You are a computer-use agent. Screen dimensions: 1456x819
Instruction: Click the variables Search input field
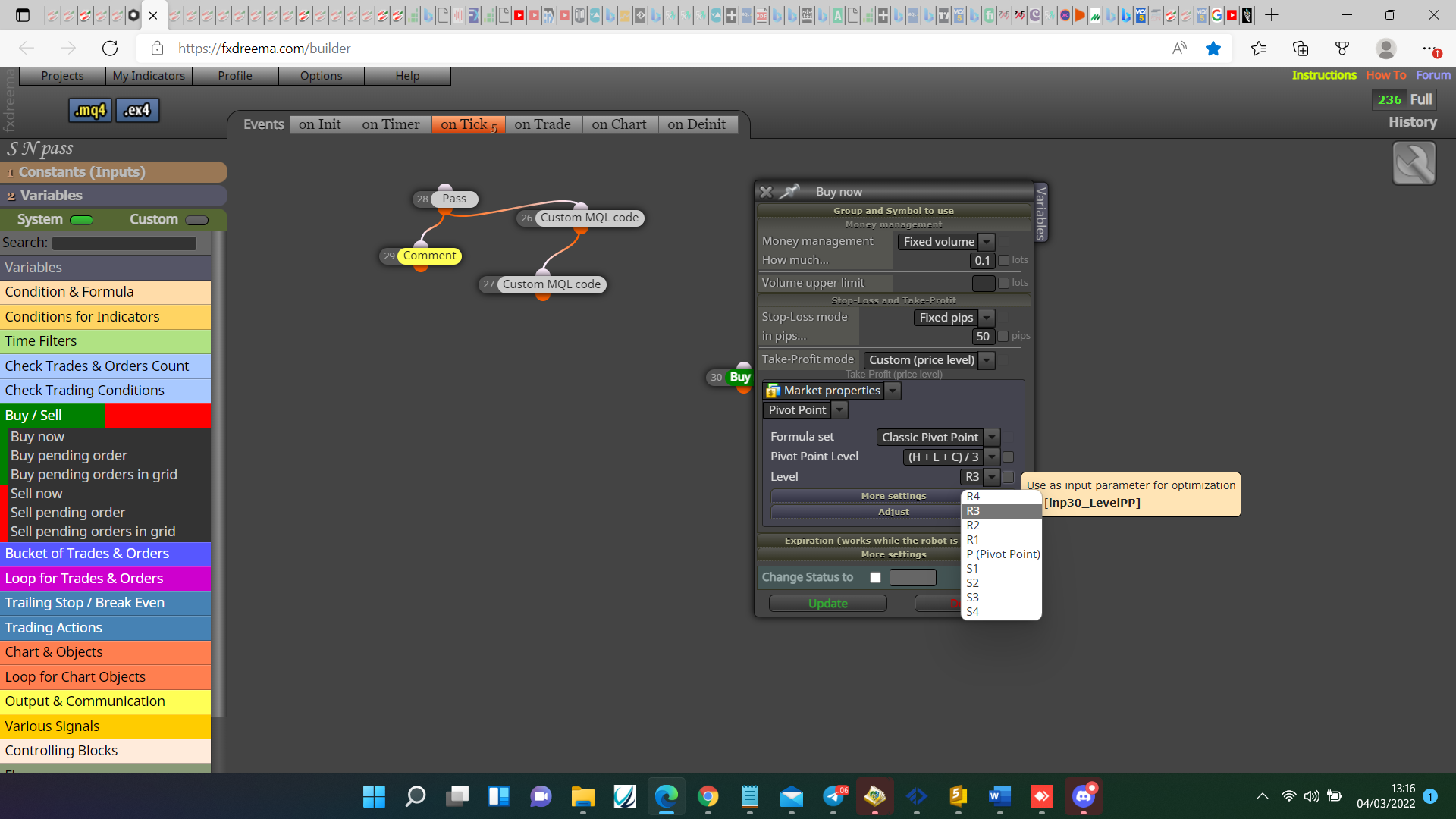(124, 243)
